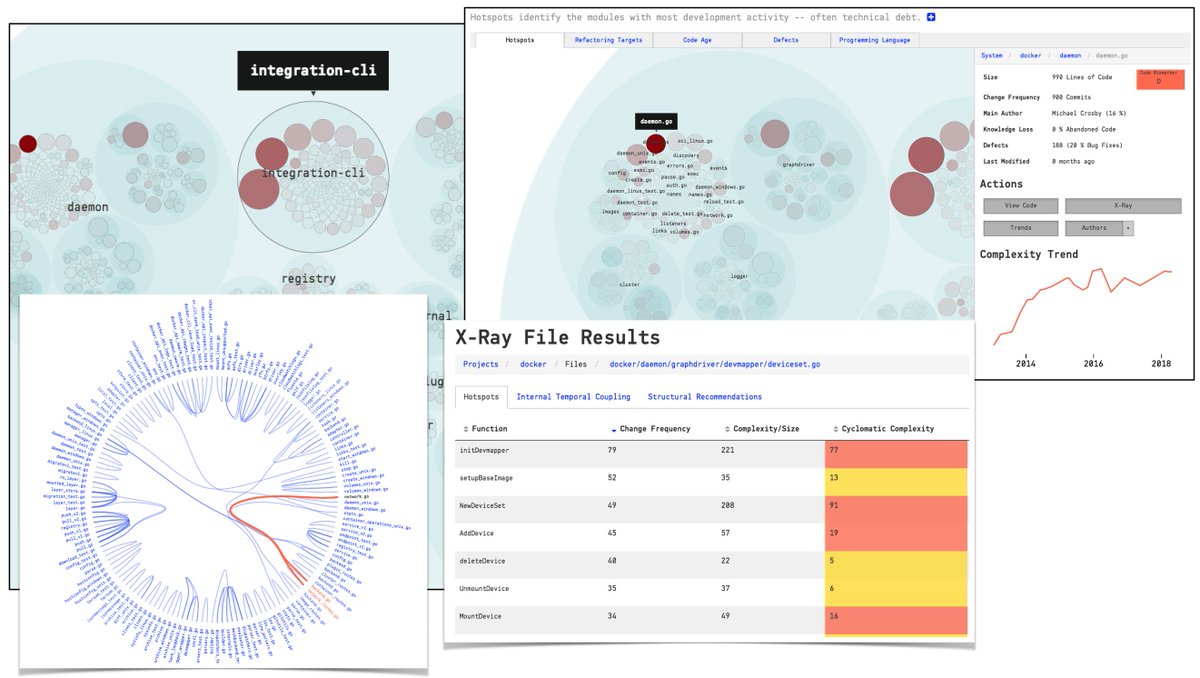
Task: Select the setupBaseImage function
Action: click(x=485, y=478)
